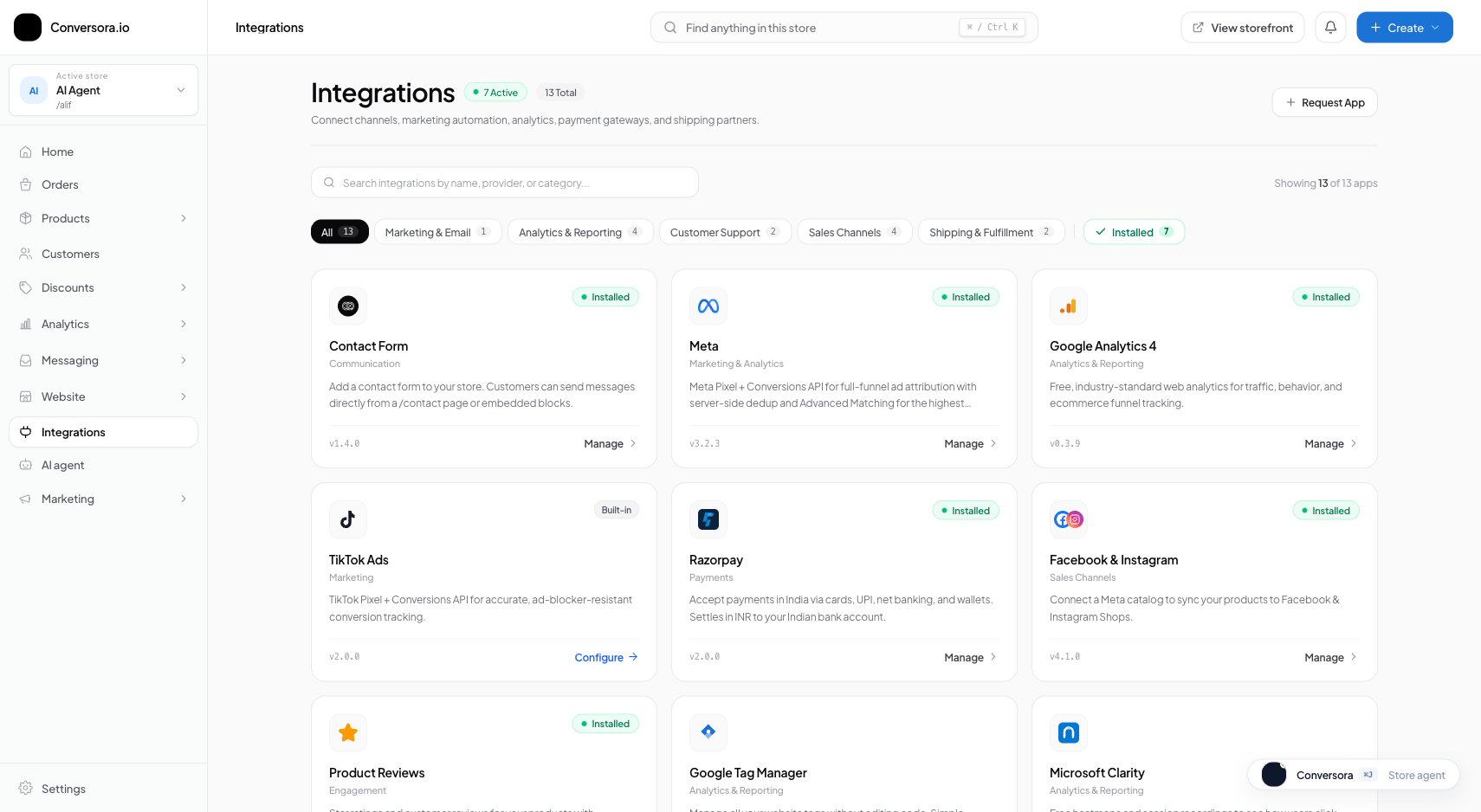This screenshot has width=1481, height=812.
Task: Open the Conversora Store agent widget
Action: click(x=1354, y=775)
